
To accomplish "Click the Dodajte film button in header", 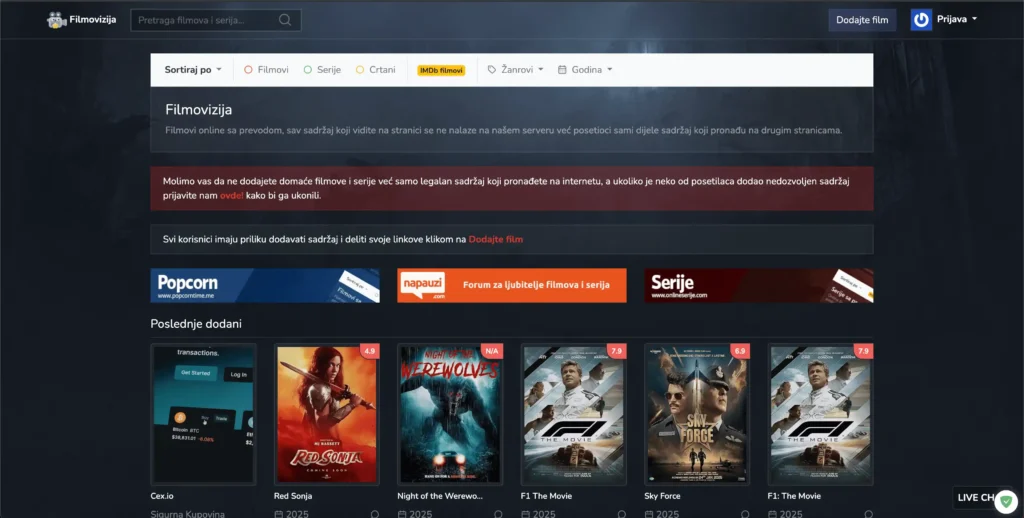I will tap(862, 20).
